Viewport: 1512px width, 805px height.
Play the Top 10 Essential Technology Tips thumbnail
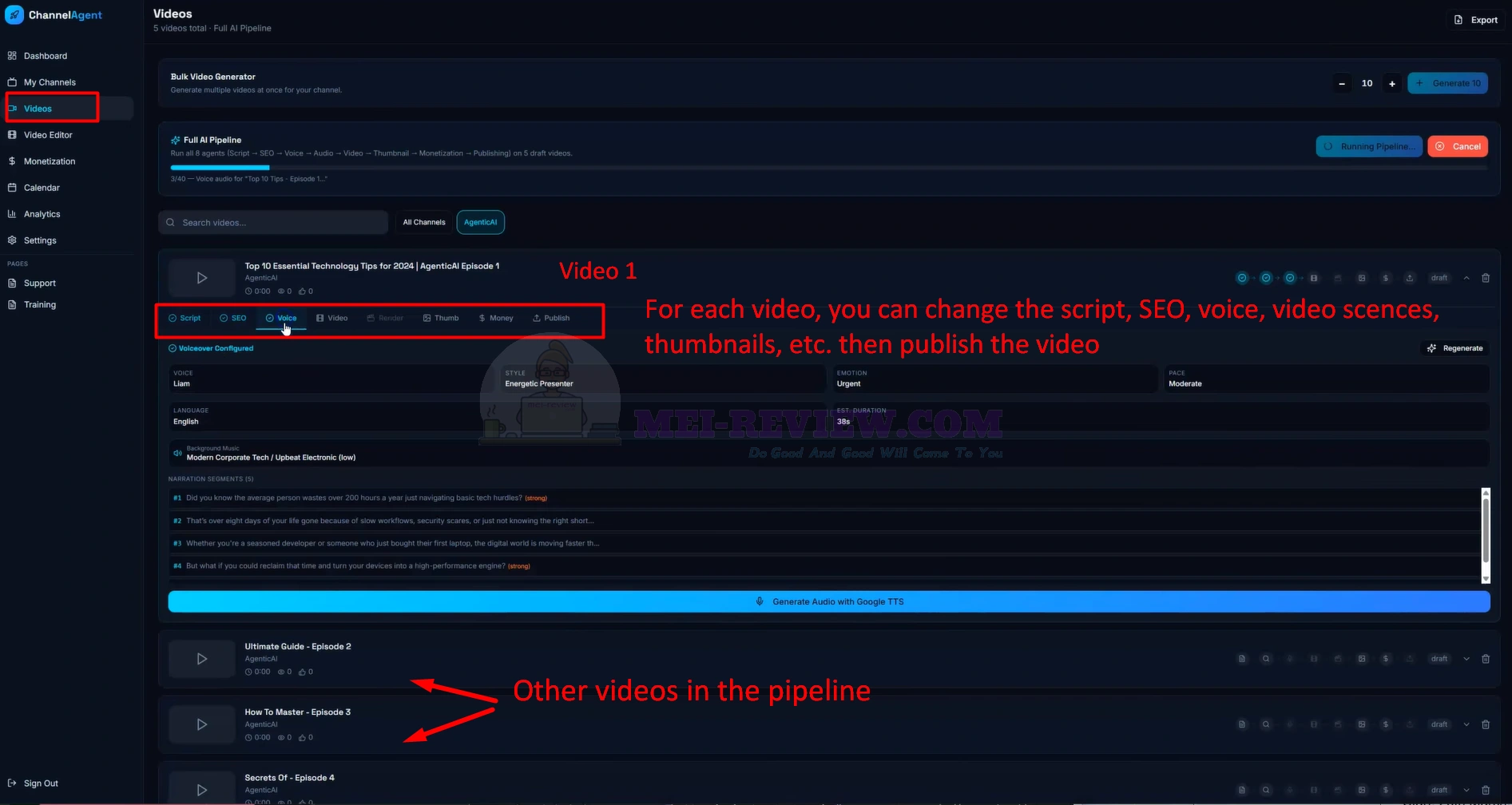201,278
